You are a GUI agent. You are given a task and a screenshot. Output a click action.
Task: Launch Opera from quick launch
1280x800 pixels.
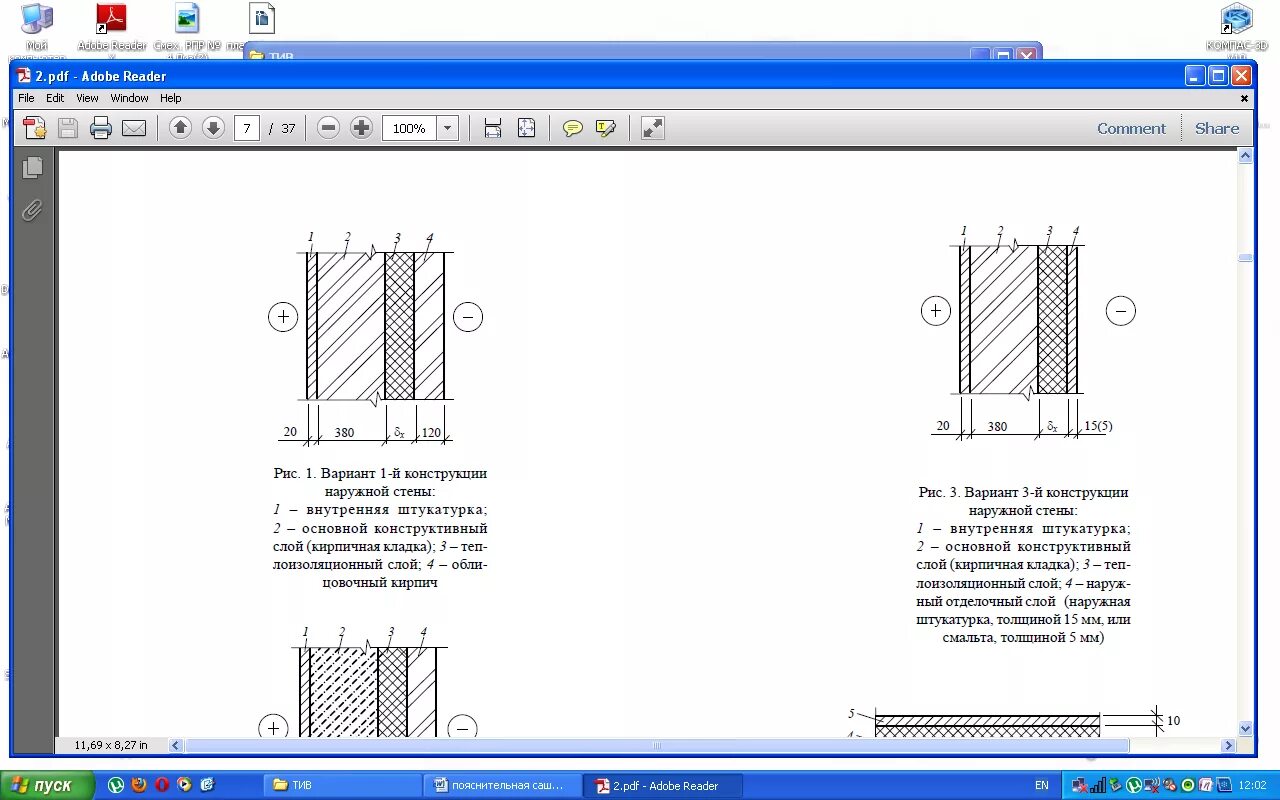pyautogui.click(x=161, y=785)
